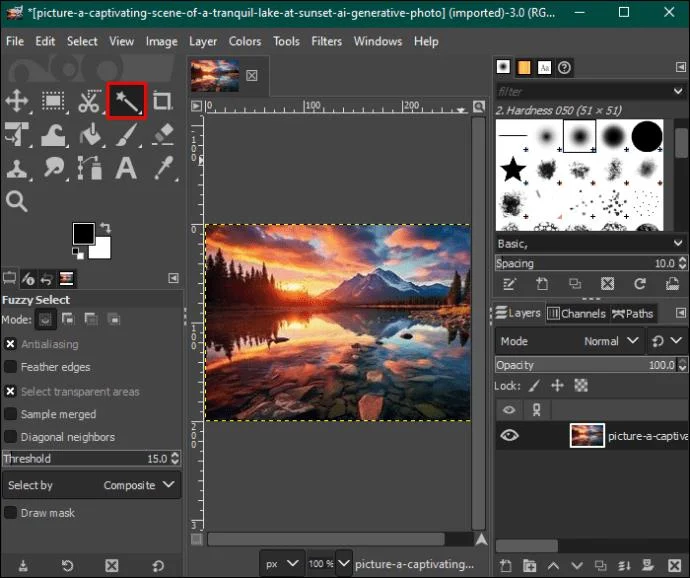690x578 pixels.
Task: Open the Basic brush tag dropdown
Action: point(590,243)
